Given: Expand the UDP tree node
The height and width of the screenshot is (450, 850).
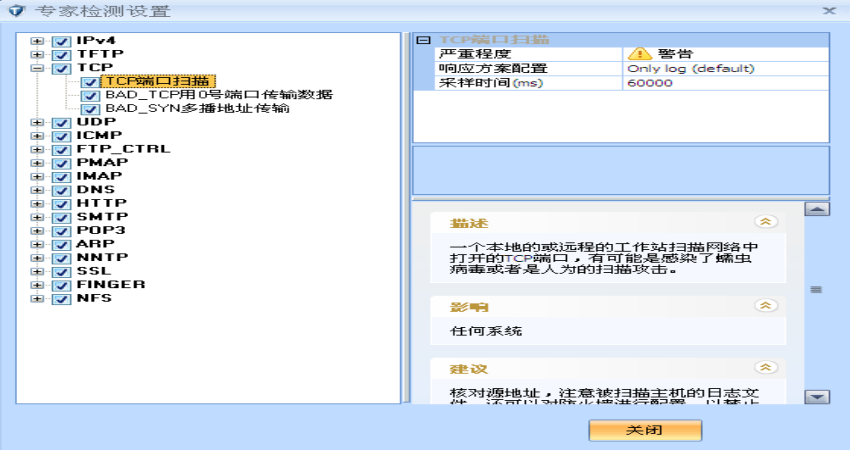Looking at the screenshot, I should tap(37, 123).
